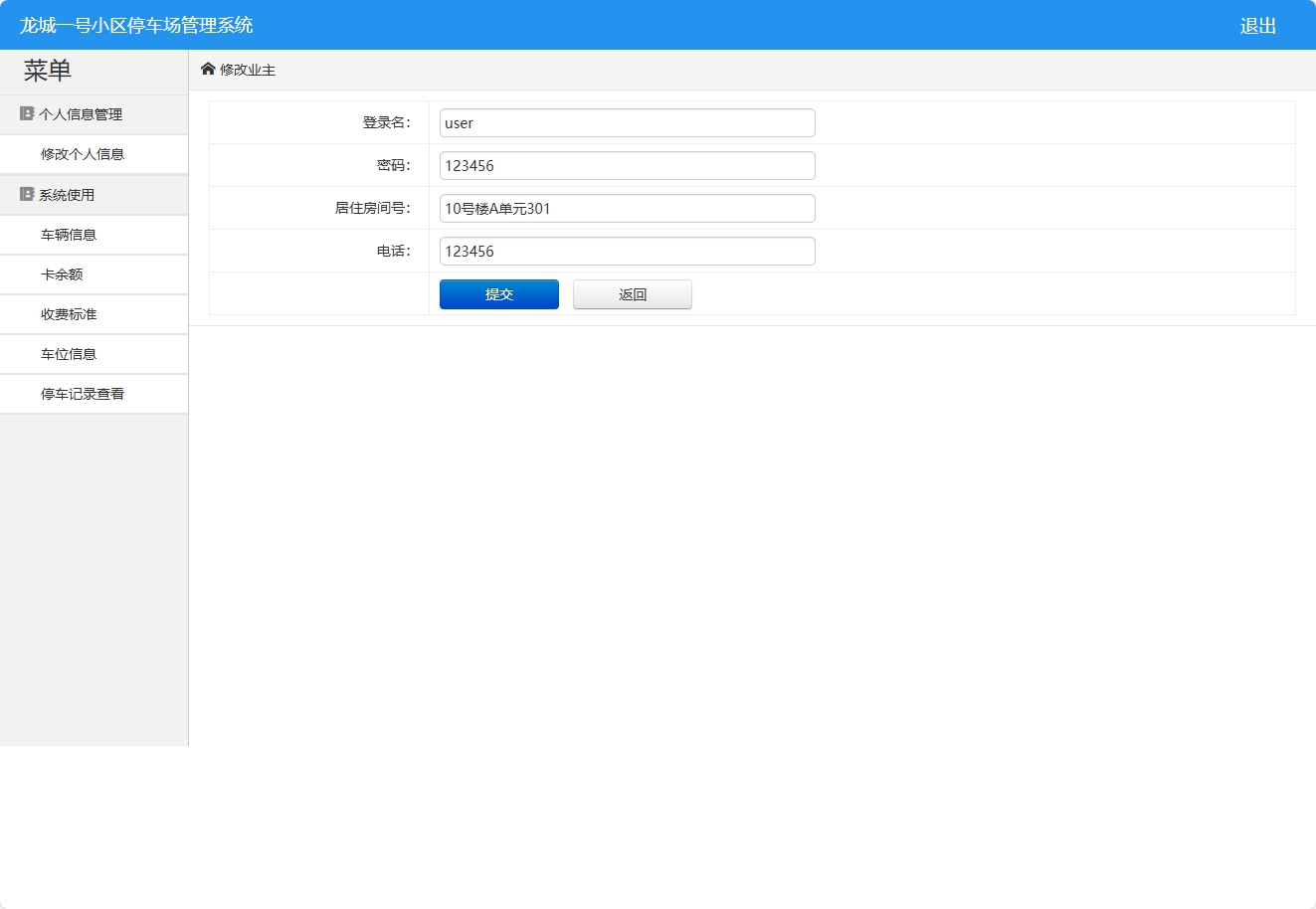Click the 返回 button to go back
Viewport: 1316px width, 909px height.
point(632,294)
